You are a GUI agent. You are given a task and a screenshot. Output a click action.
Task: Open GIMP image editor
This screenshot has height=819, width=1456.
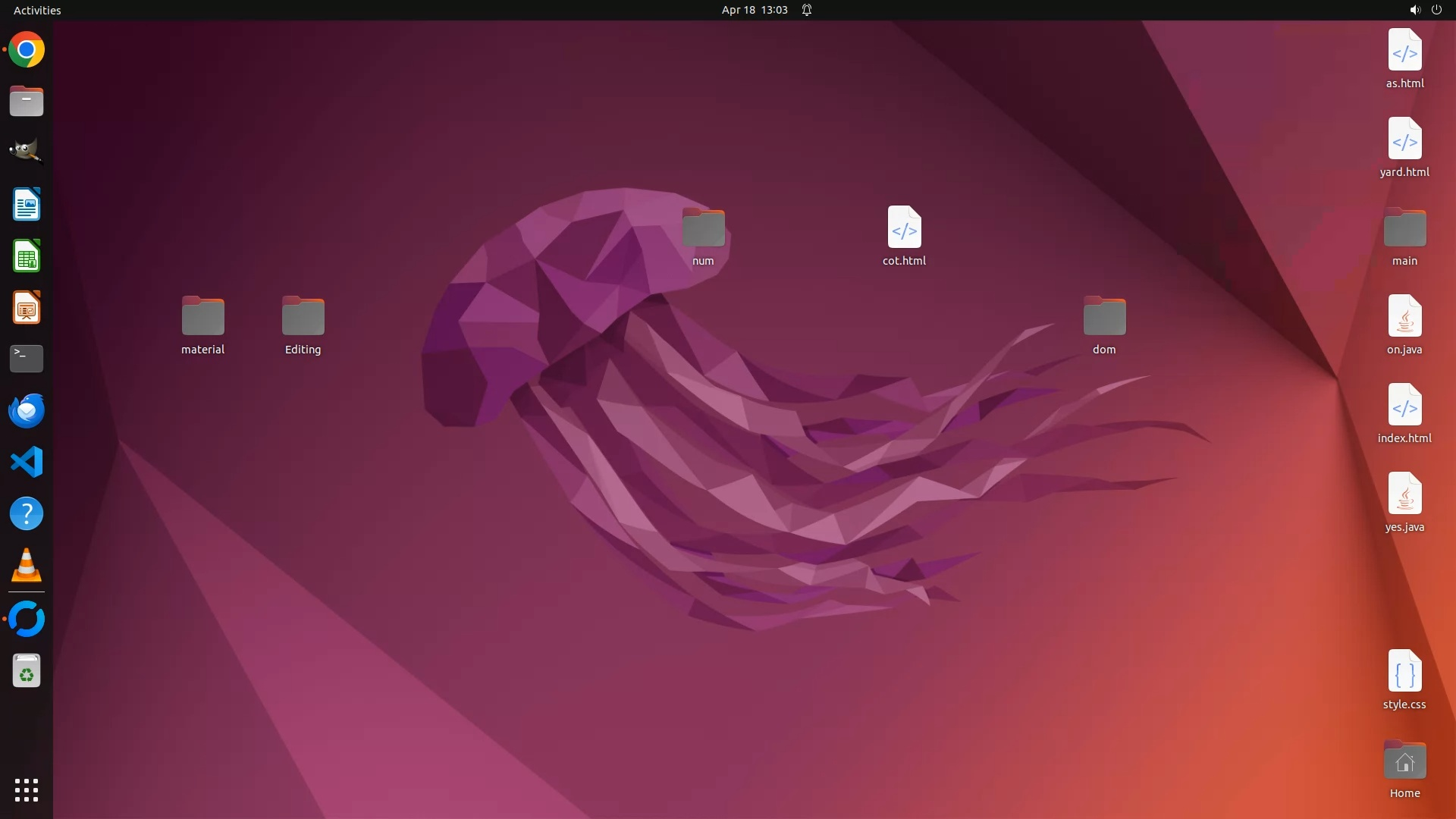27,152
